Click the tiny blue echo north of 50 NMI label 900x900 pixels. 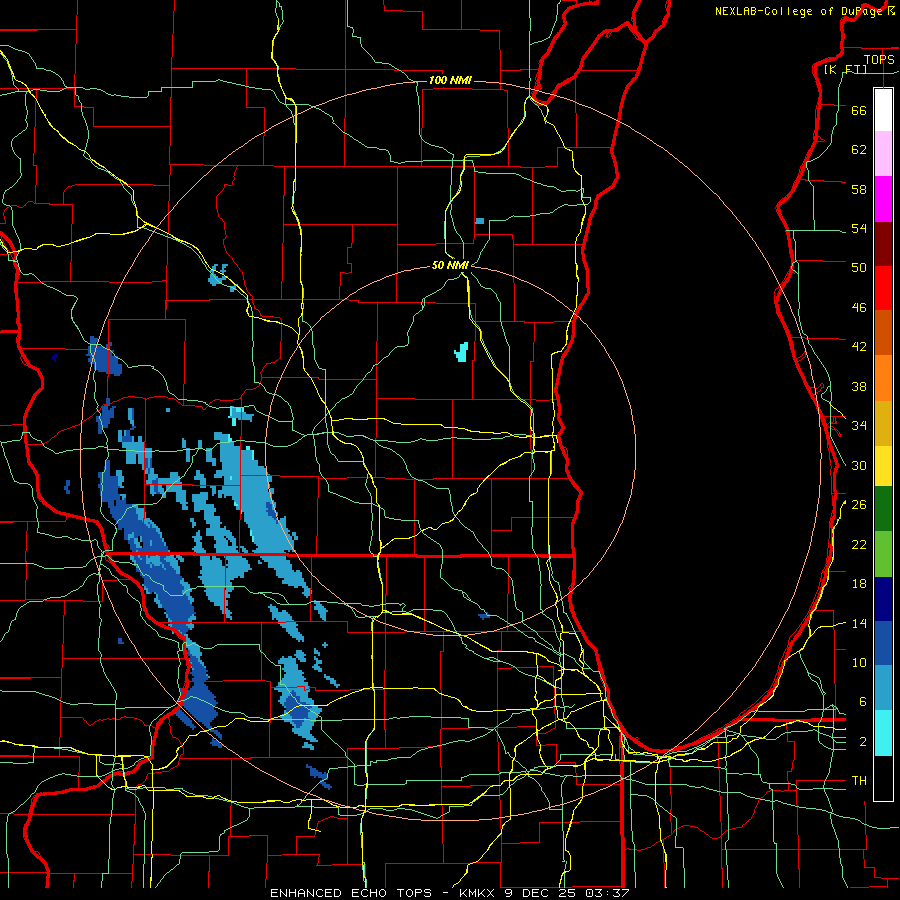point(479,221)
